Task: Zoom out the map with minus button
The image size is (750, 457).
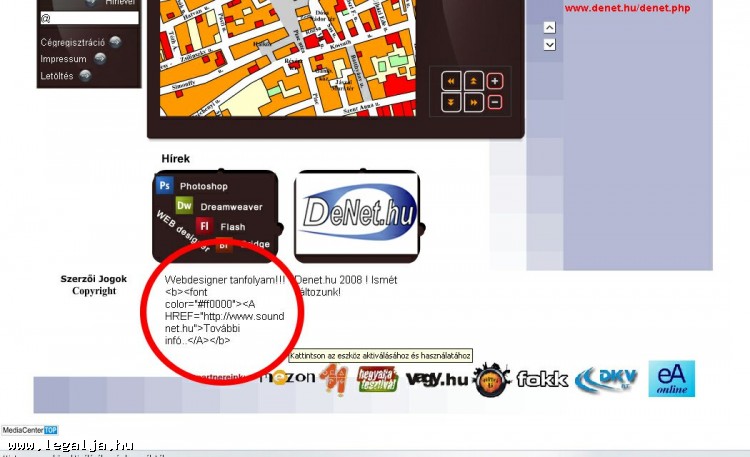Action: [494, 102]
